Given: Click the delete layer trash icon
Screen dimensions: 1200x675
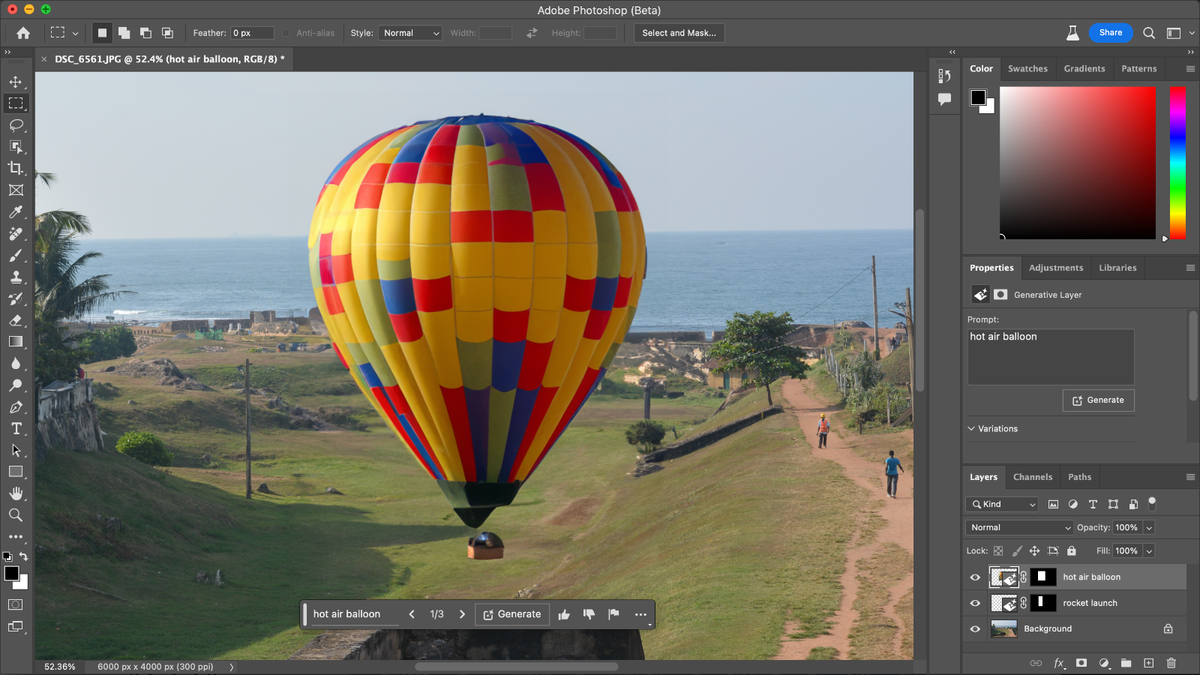Looking at the screenshot, I should pos(1172,663).
